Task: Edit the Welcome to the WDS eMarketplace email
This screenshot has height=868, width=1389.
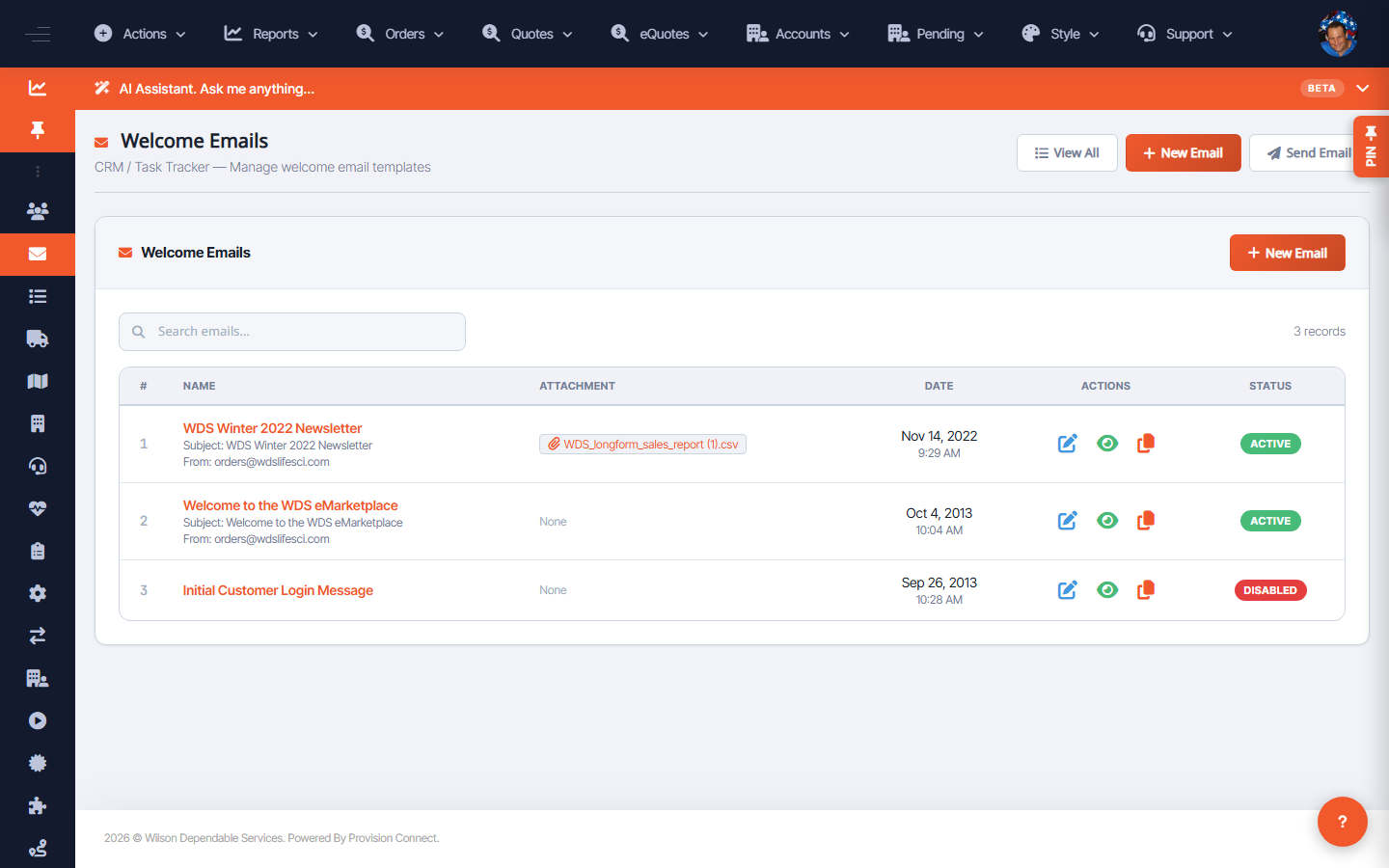Action: pyautogui.click(x=1067, y=521)
